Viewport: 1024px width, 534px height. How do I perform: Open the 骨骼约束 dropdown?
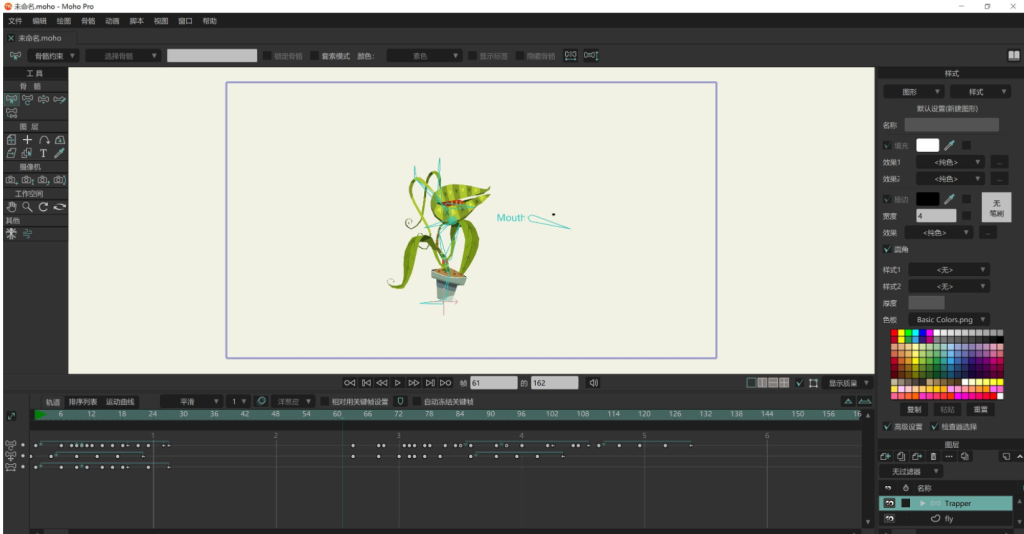tap(54, 56)
